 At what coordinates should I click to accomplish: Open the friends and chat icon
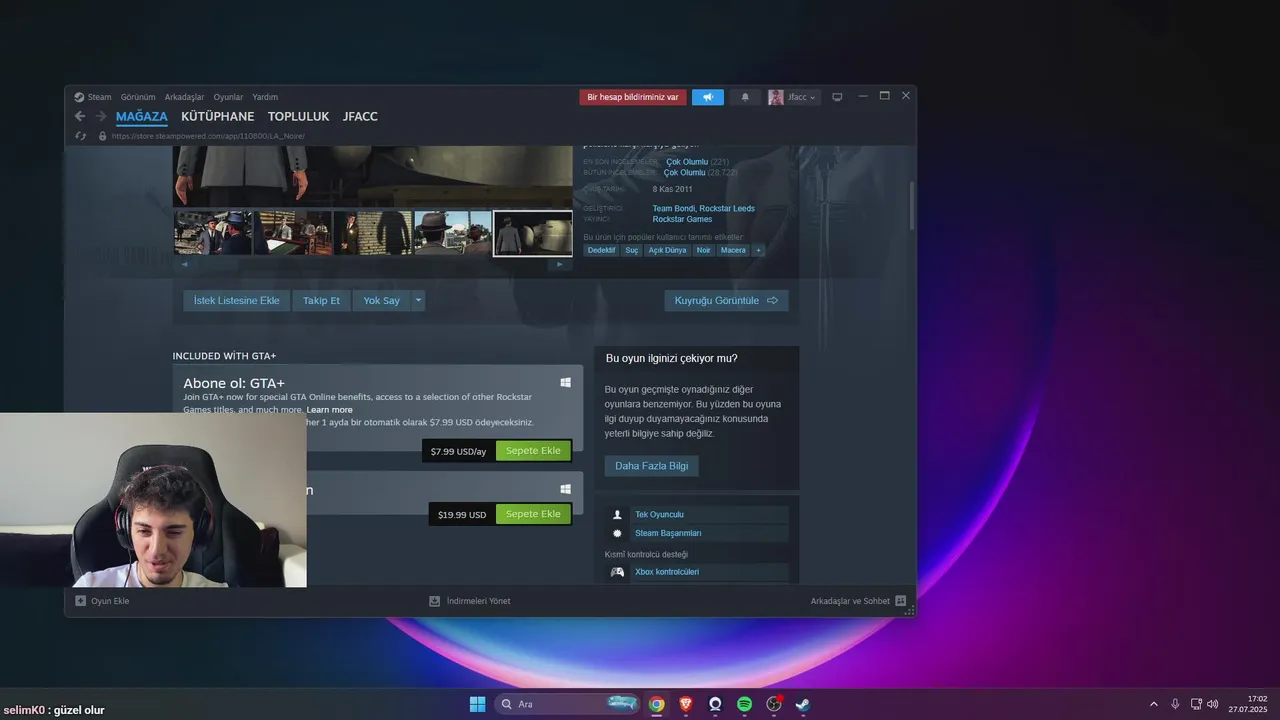[x=901, y=601]
